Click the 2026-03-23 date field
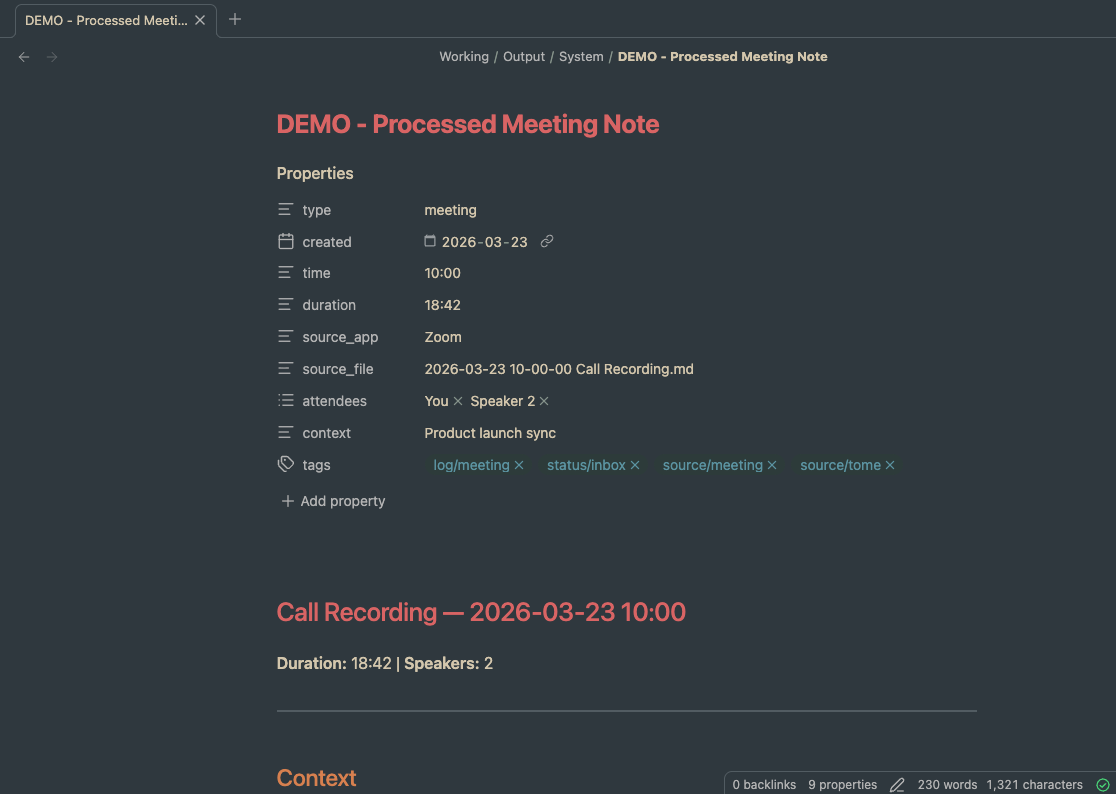Image resolution: width=1116 pixels, height=794 pixels. click(487, 241)
